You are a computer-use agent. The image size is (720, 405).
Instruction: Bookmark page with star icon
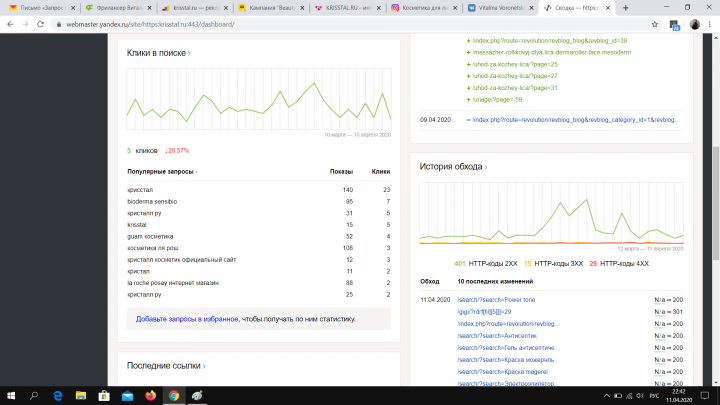click(655, 24)
